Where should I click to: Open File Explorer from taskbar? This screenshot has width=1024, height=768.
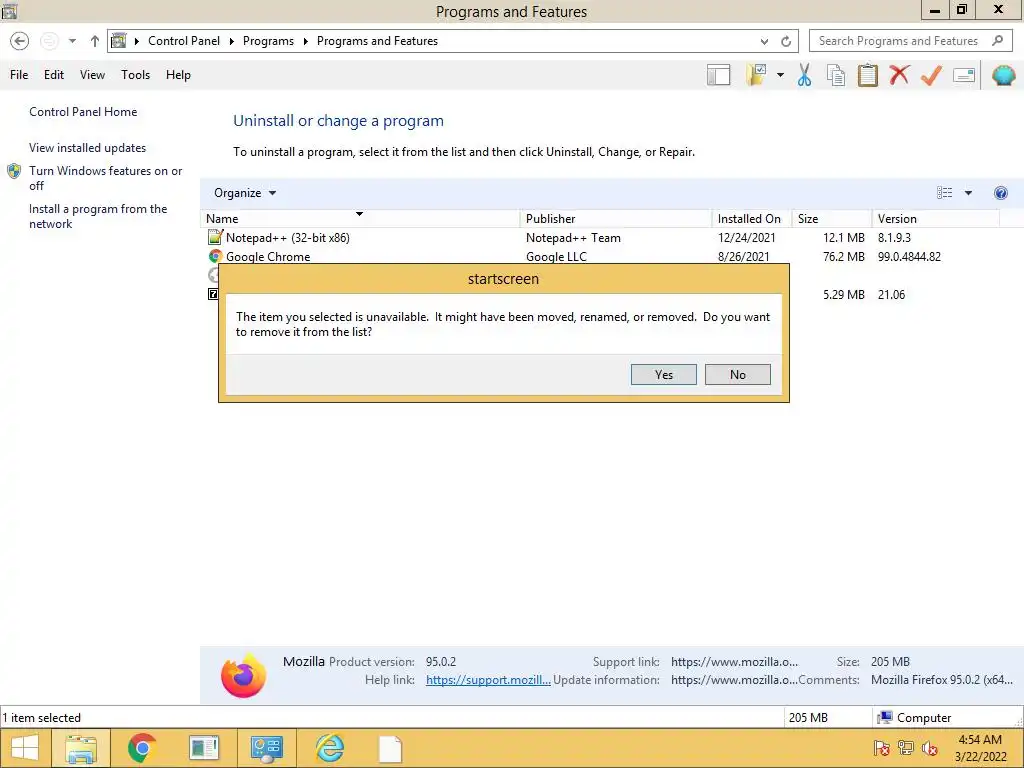tap(81, 748)
